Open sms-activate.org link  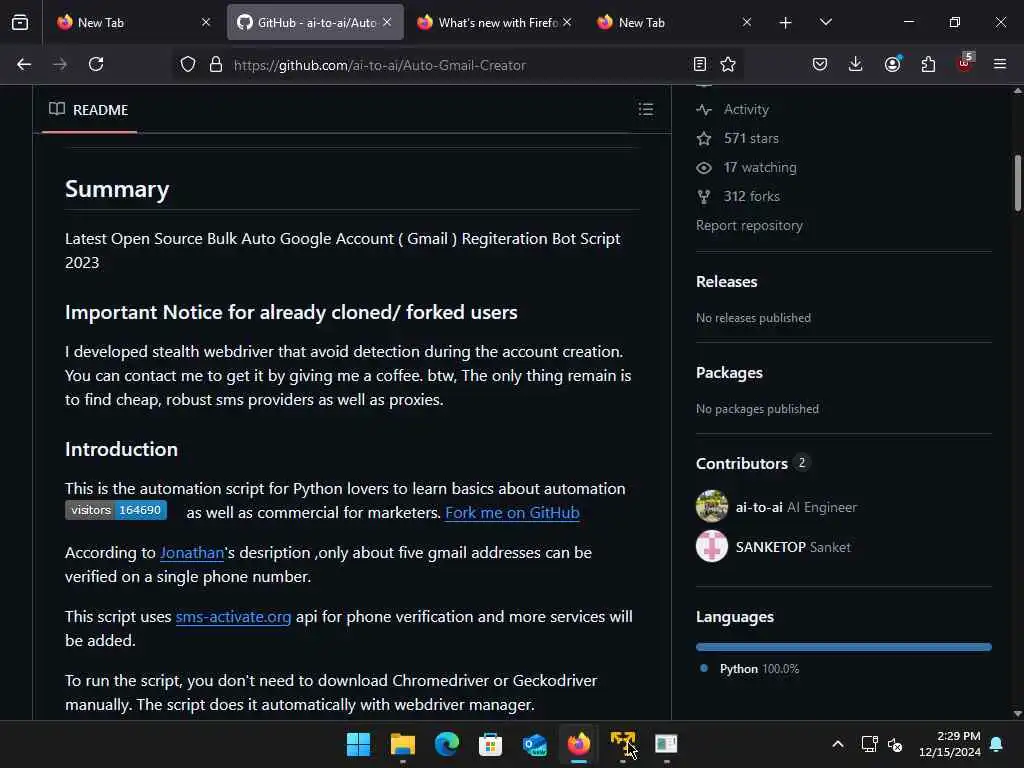(233, 616)
